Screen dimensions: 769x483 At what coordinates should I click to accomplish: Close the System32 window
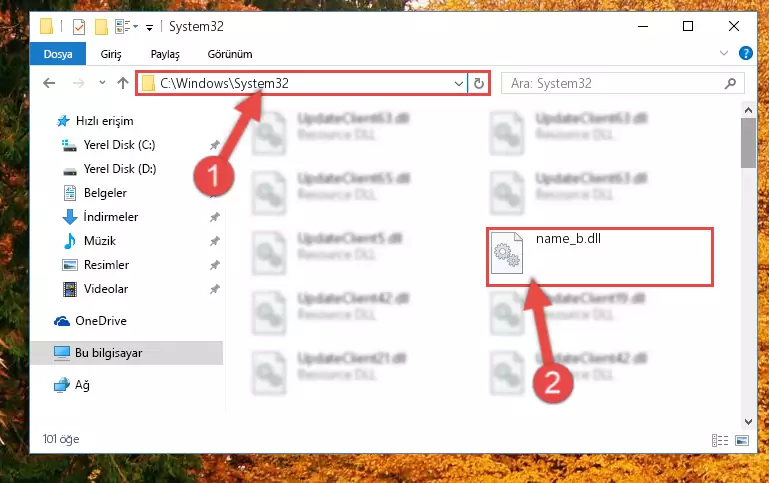coord(733,26)
